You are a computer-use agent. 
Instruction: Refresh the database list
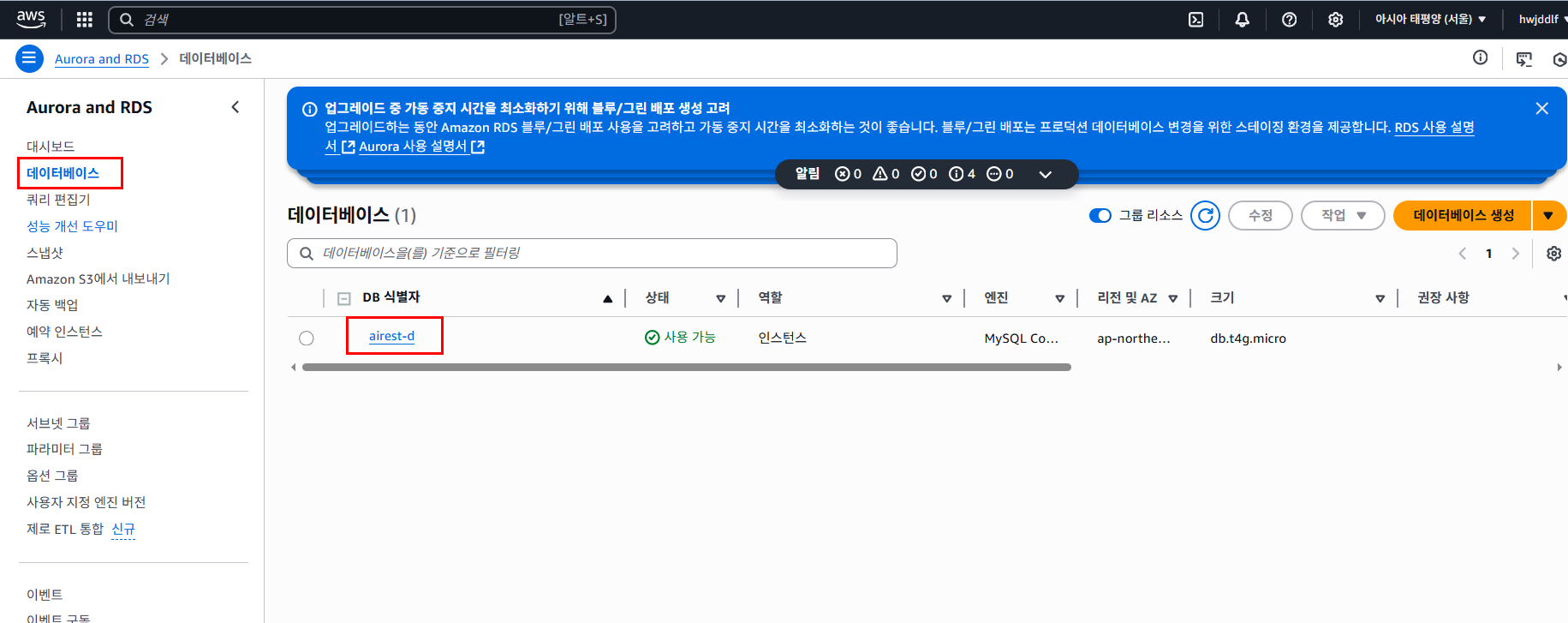tap(1205, 215)
